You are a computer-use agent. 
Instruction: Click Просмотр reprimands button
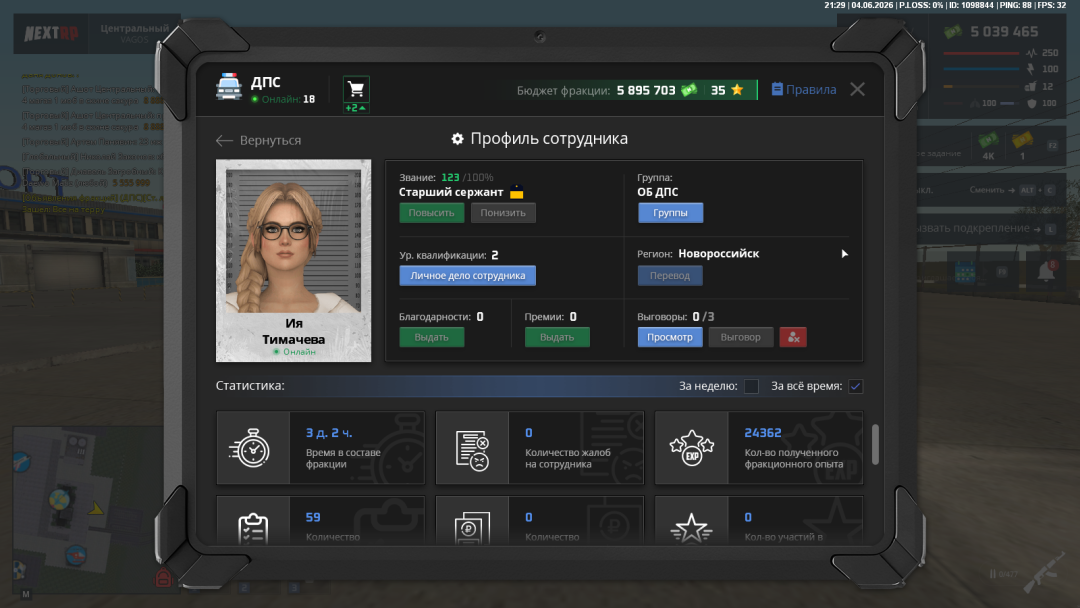(x=669, y=337)
